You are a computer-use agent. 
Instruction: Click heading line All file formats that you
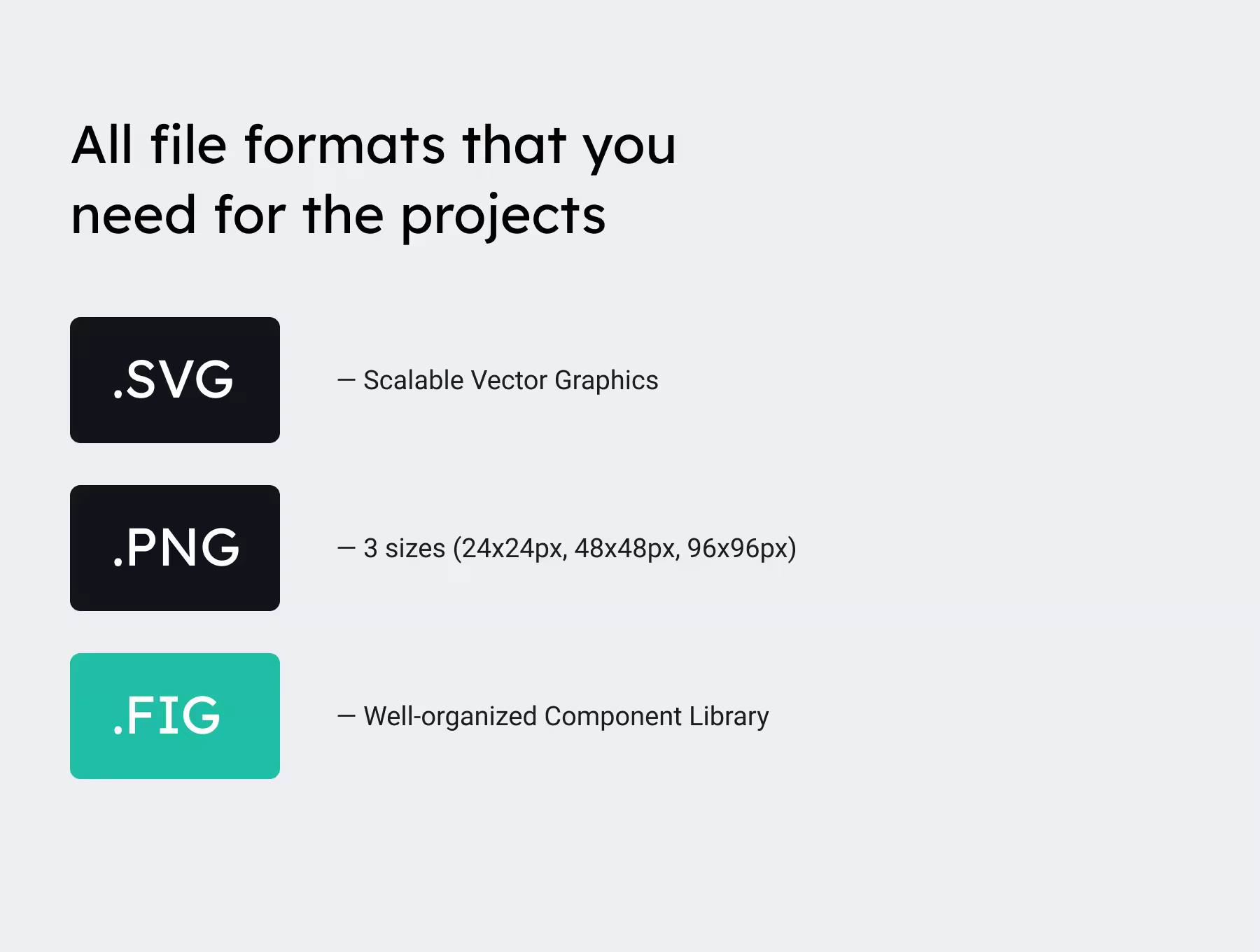374,146
